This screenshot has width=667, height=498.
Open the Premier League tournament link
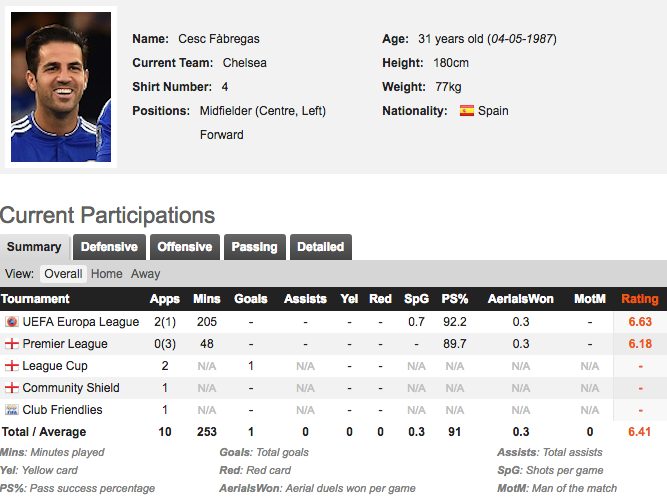click(x=65, y=344)
